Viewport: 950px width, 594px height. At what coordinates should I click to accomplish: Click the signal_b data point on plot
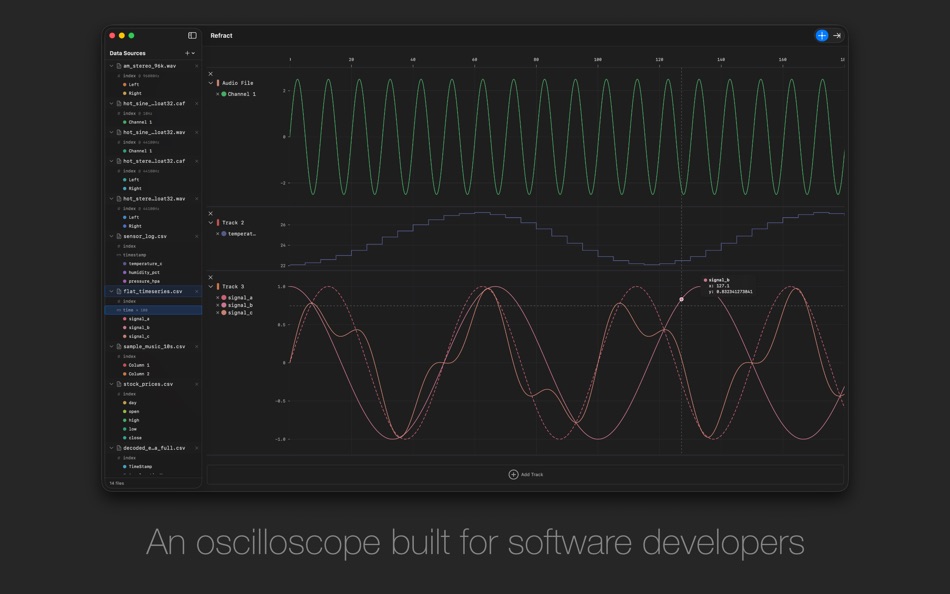682,299
